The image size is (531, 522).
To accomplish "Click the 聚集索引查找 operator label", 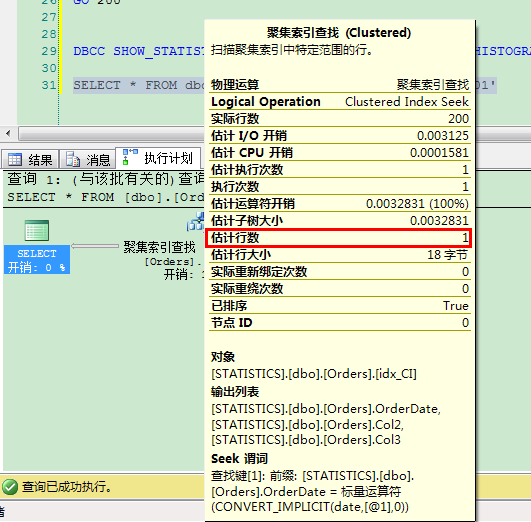I will 160,247.
